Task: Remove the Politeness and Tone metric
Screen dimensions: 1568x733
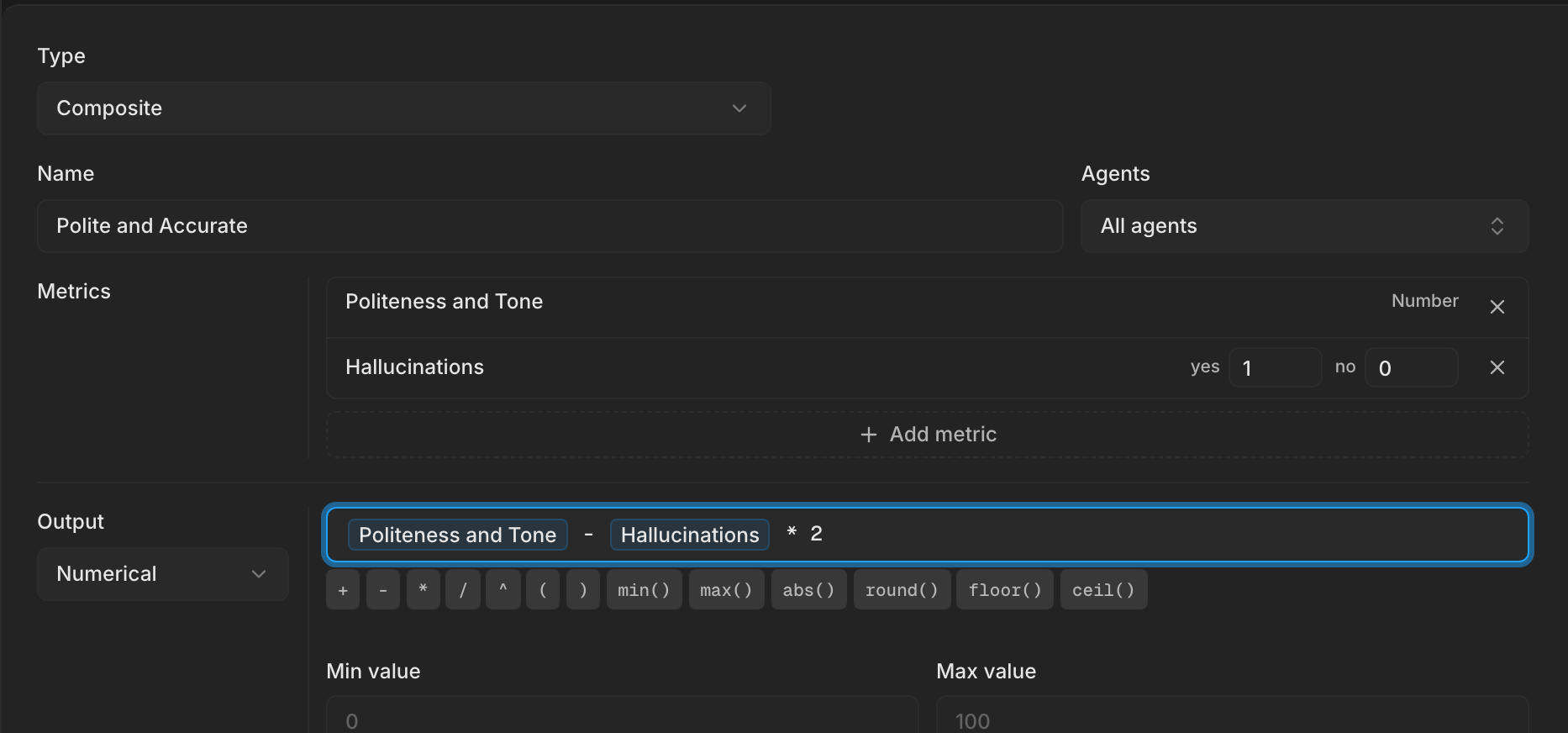Action: (1497, 307)
